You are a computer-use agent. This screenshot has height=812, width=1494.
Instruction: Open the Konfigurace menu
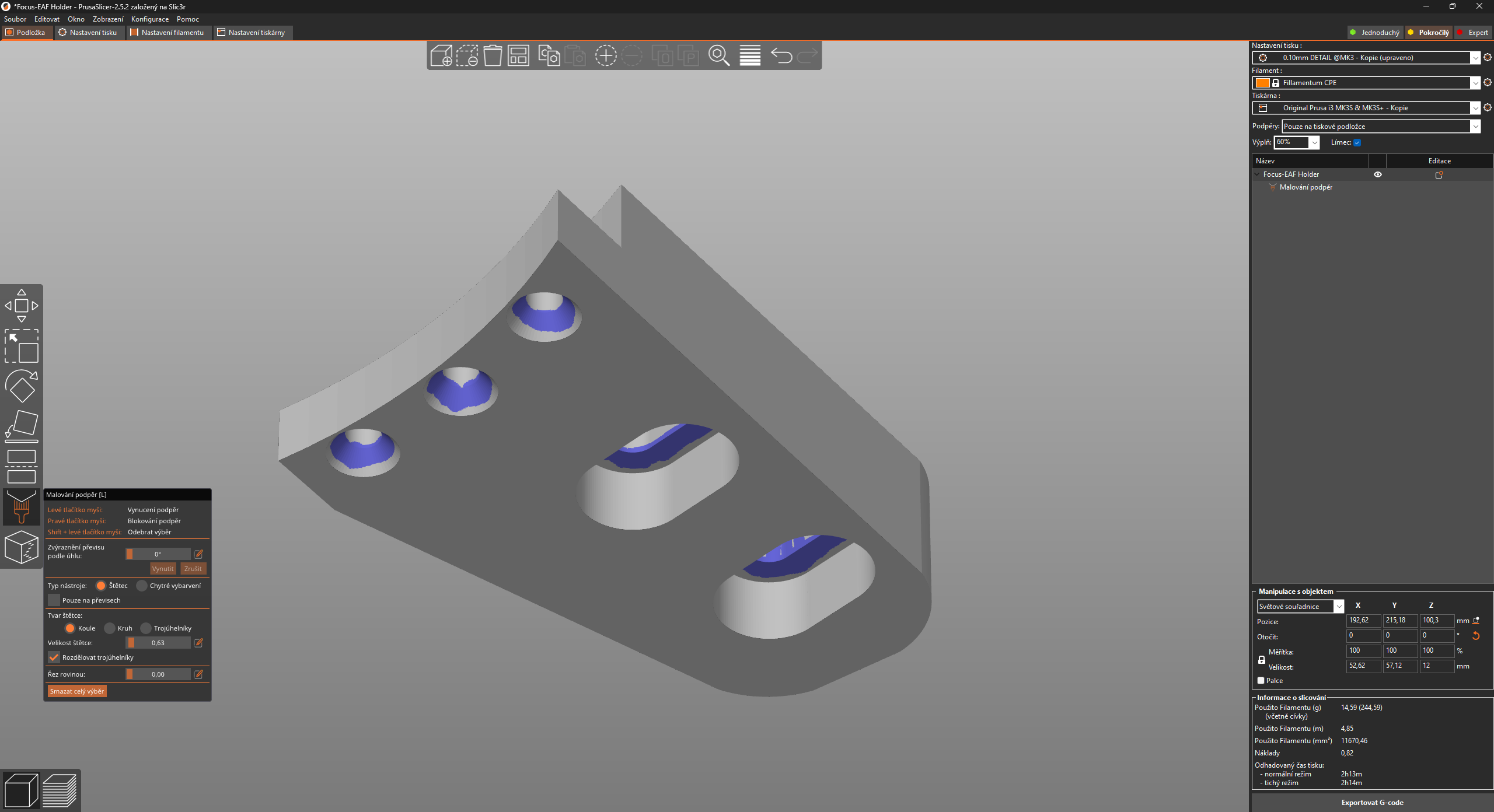click(x=149, y=19)
